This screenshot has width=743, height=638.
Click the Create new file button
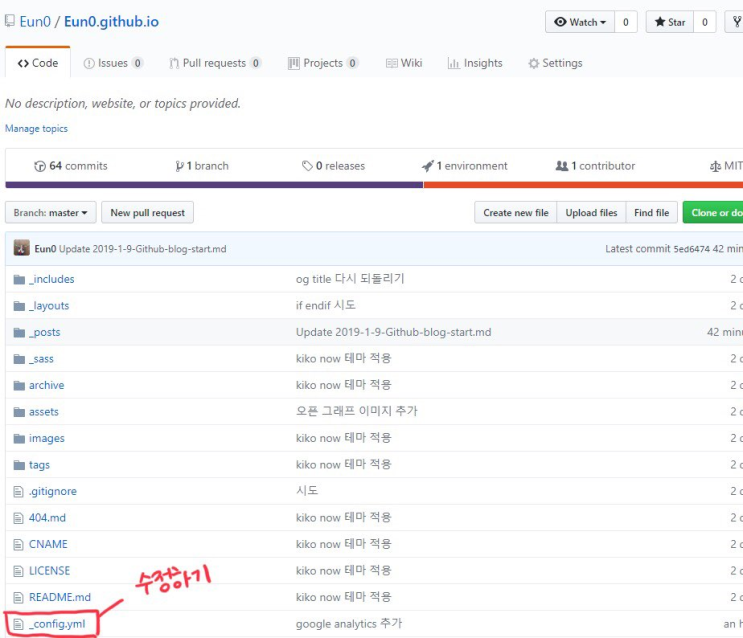tap(516, 212)
